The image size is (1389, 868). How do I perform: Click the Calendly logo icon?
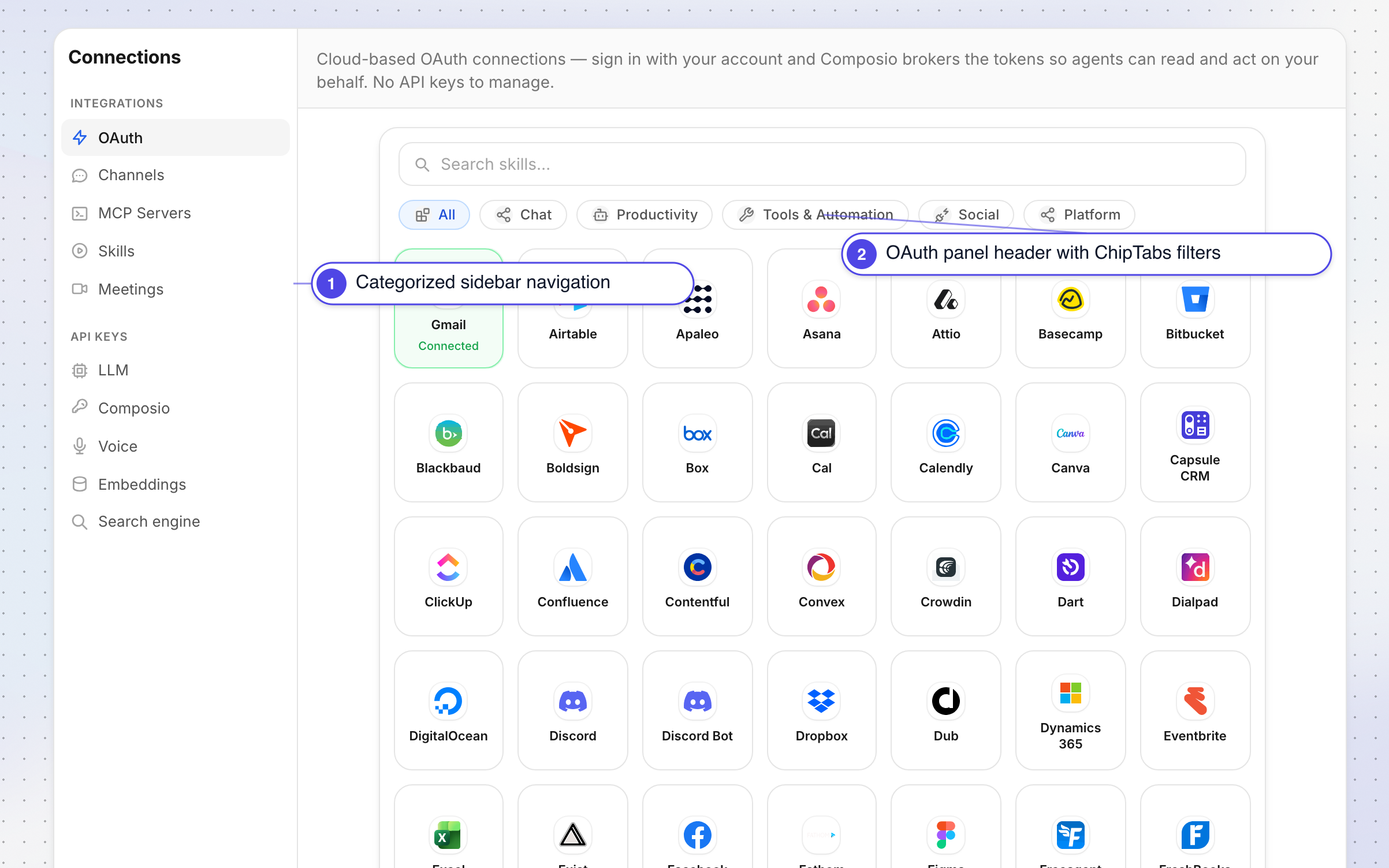(x=946, y=433)
